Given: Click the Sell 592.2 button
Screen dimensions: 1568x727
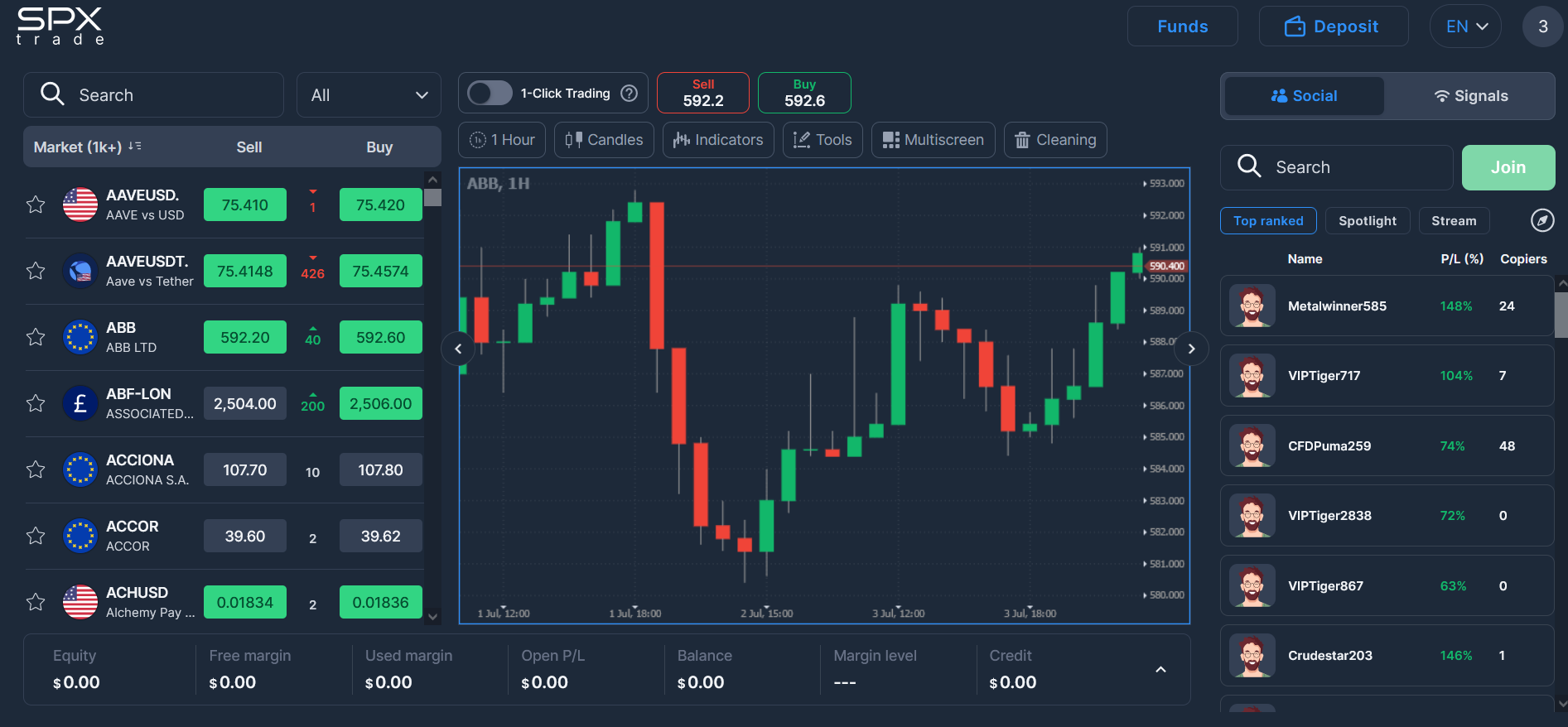Looking at the screenshot, I should pos(703,93).
